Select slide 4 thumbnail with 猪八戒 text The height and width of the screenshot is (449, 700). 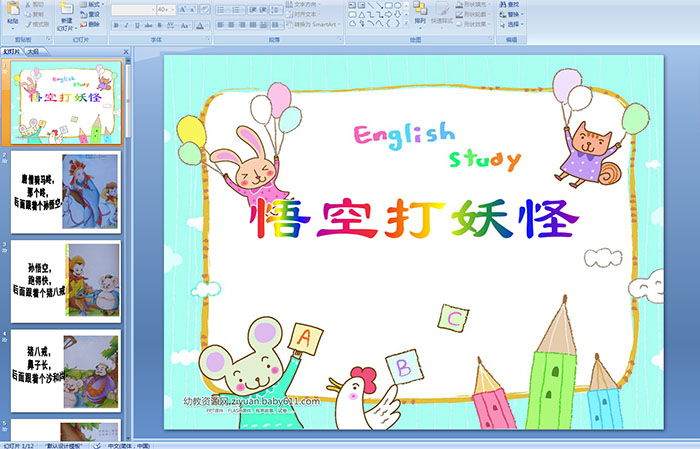pyautogui.click(x=66, y=370)
